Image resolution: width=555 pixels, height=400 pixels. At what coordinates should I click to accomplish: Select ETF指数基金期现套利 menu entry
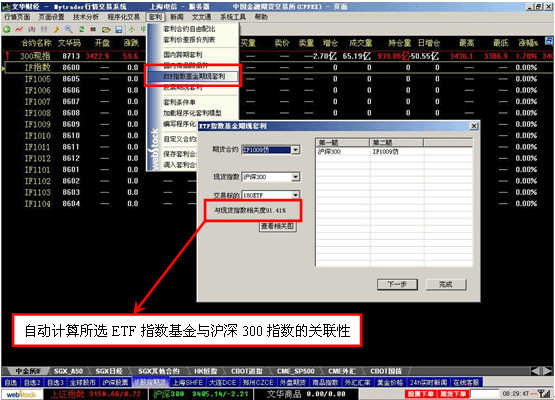click(193, 76)
